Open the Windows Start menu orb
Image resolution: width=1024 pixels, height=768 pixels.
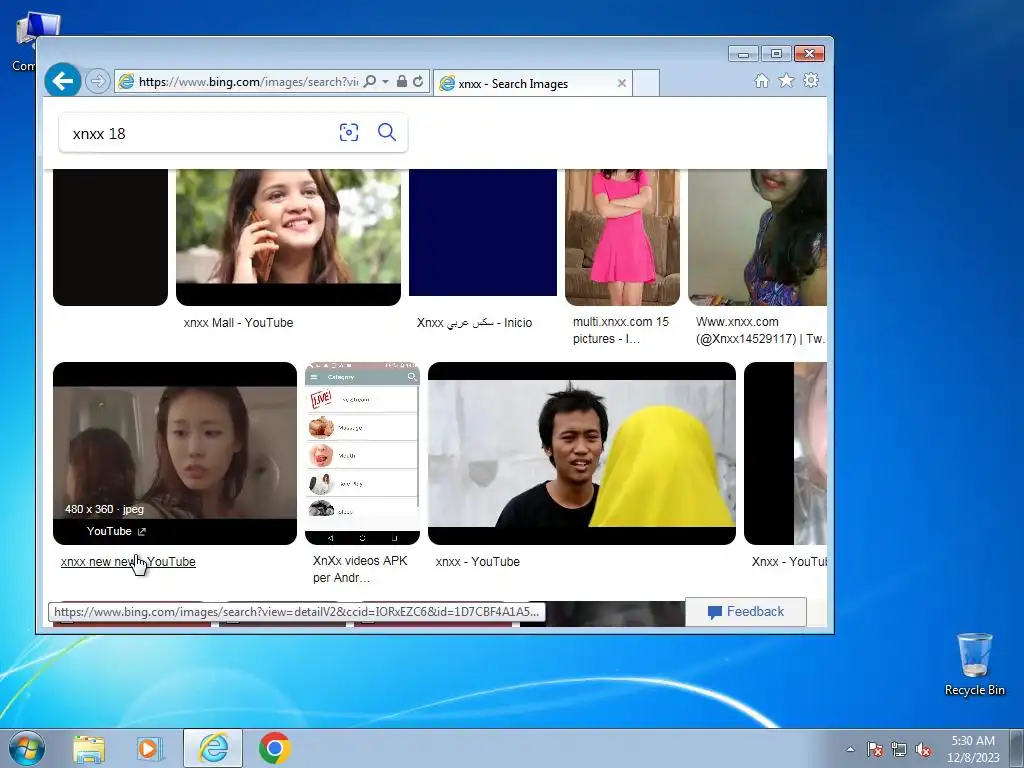coord(26,748)
